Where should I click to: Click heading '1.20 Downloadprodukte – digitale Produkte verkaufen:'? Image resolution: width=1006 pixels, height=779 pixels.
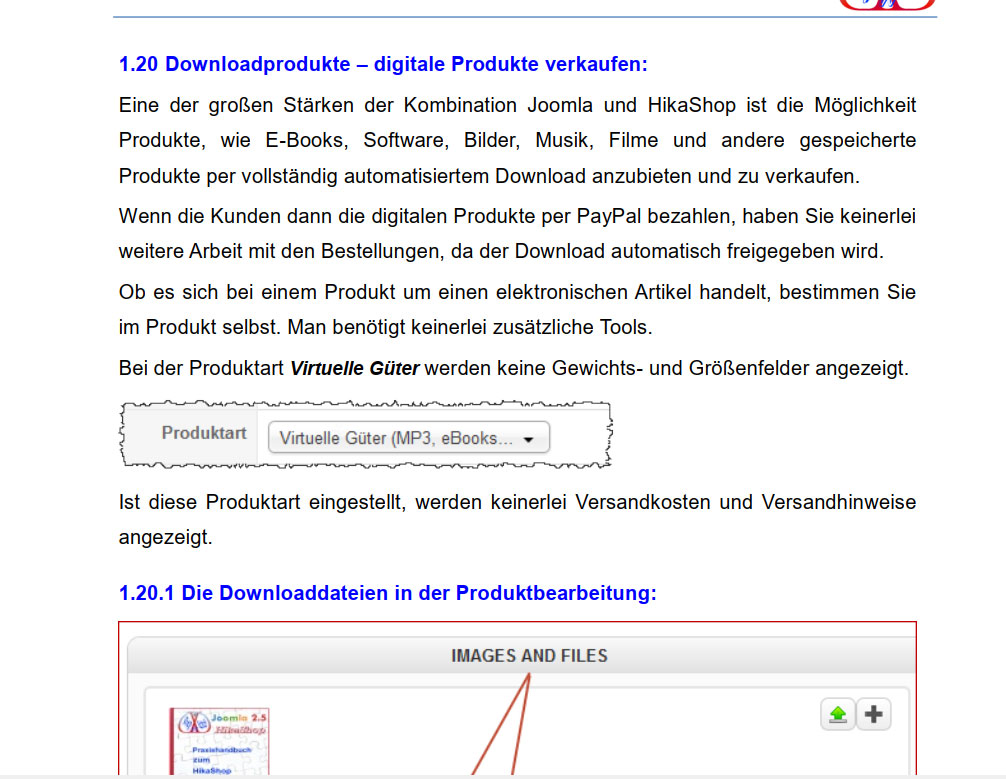(x=383, y=64)
